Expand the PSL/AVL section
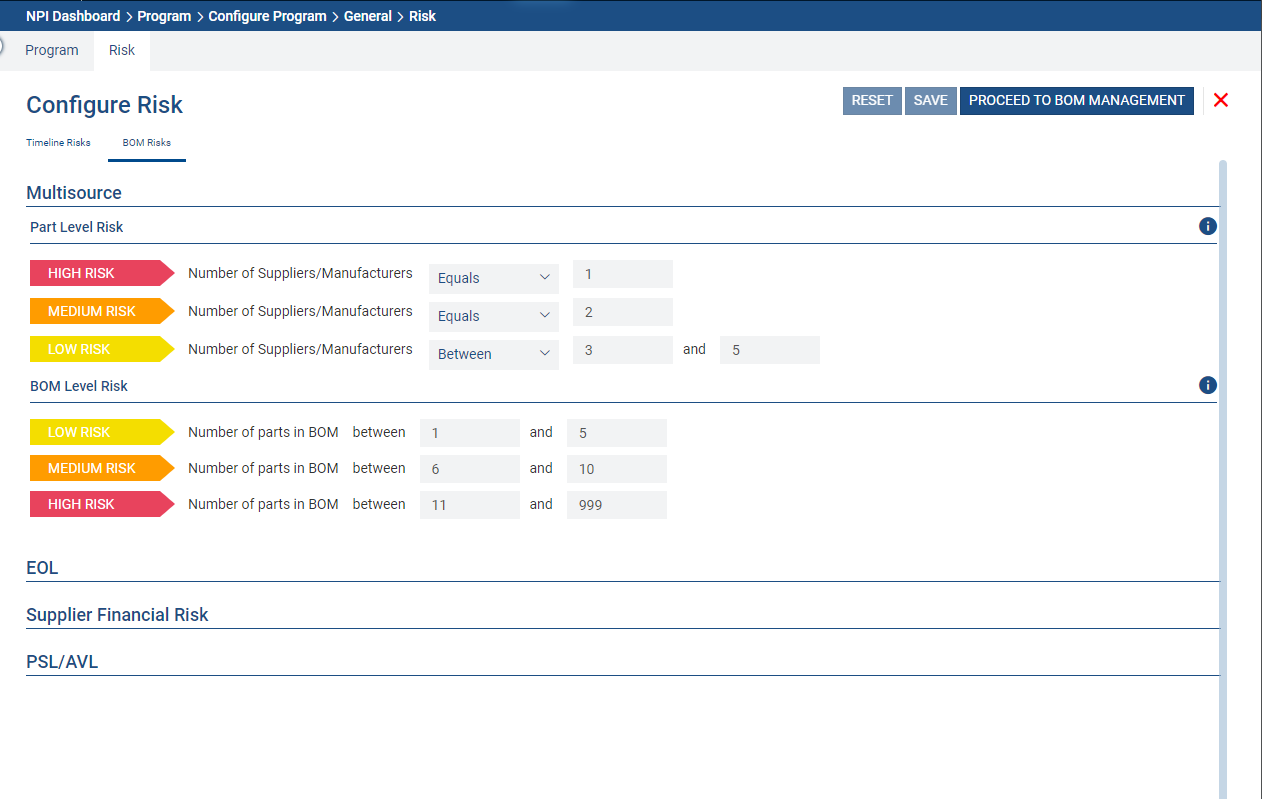 click(62, 662)
